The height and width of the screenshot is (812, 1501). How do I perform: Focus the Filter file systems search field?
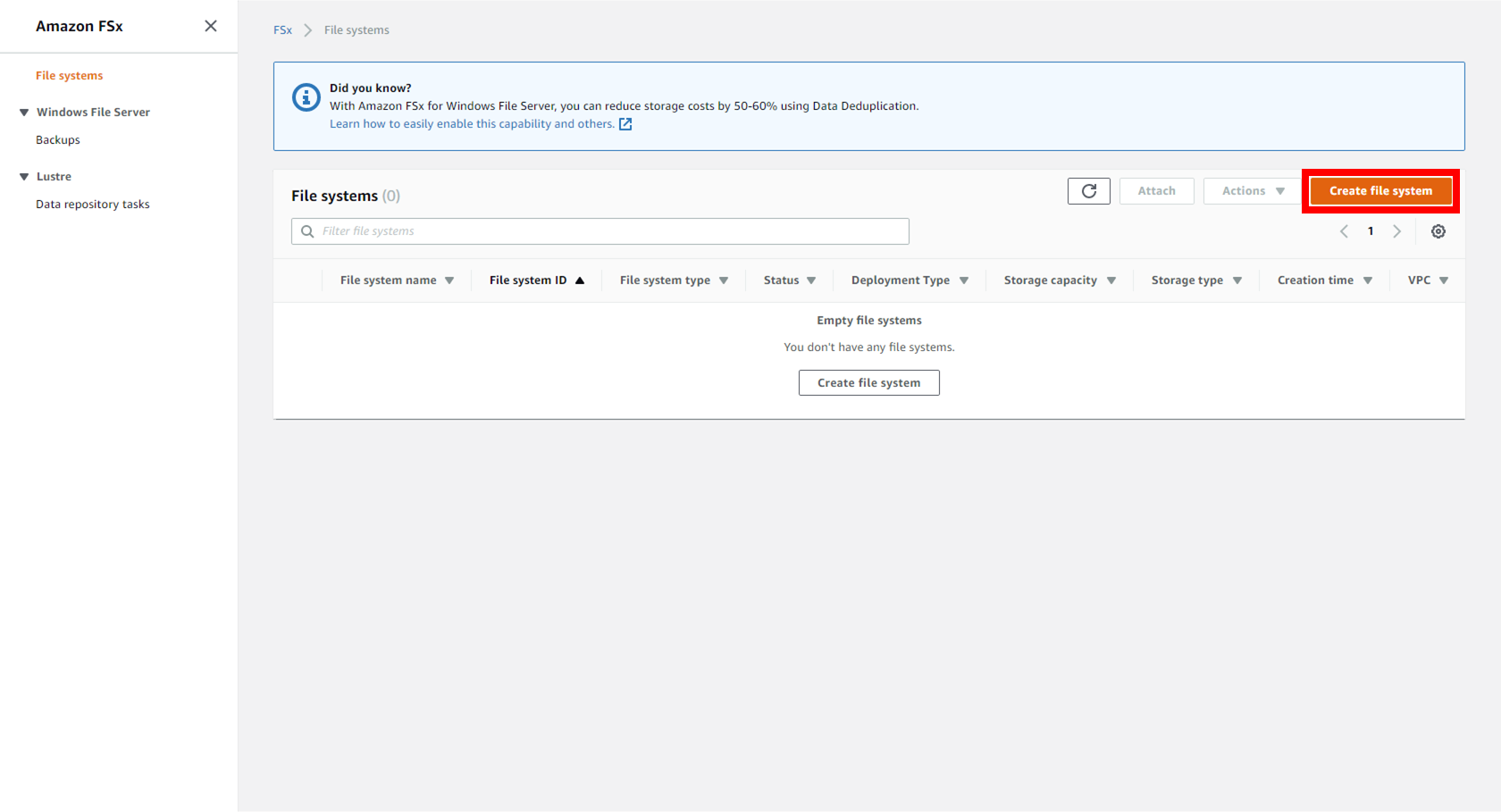pos(600,231)
